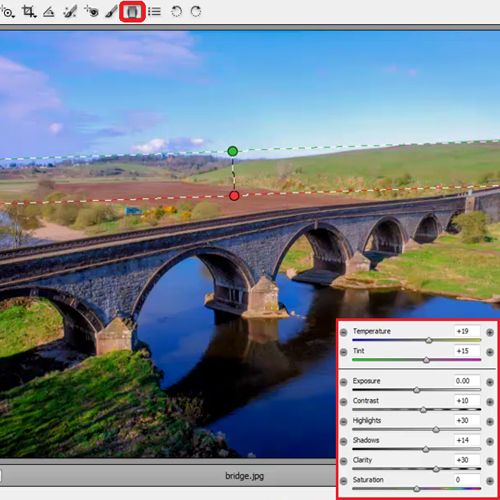Select the Graduated Filter tool

point(132,12)
